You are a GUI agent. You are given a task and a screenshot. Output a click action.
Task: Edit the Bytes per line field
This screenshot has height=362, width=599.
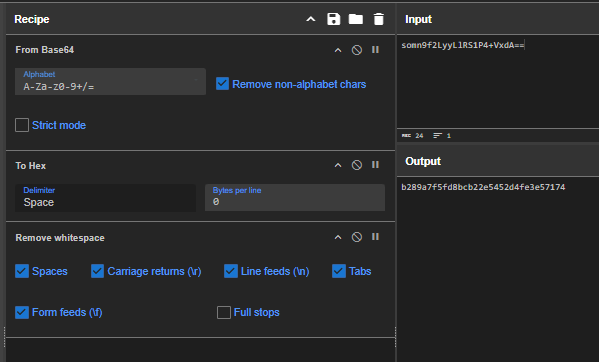click(x=295, y=197)
